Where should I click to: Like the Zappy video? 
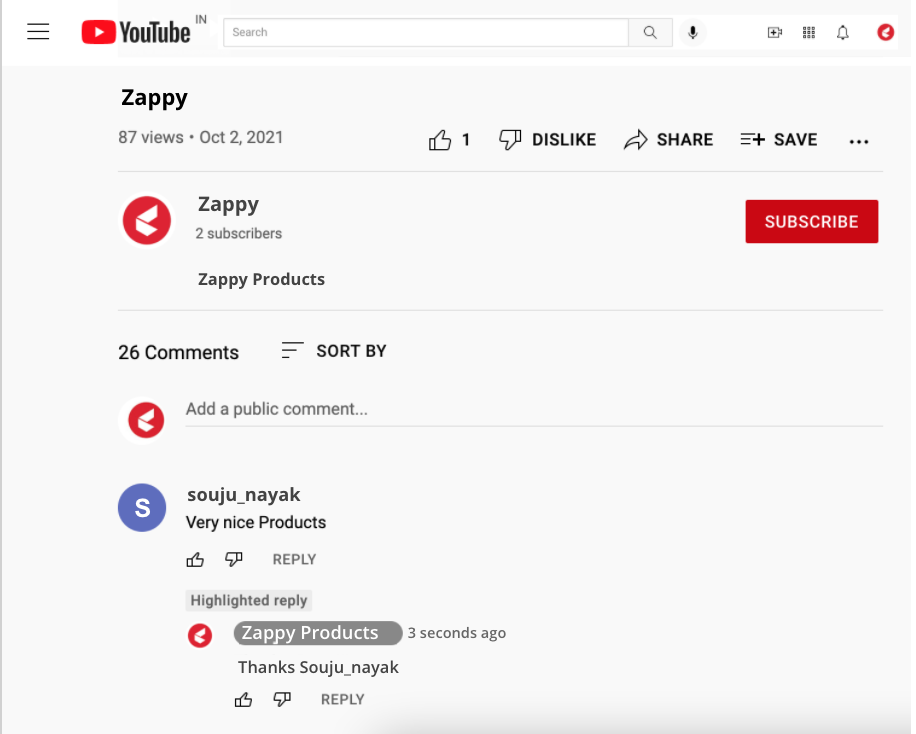(x=449, y=140)
